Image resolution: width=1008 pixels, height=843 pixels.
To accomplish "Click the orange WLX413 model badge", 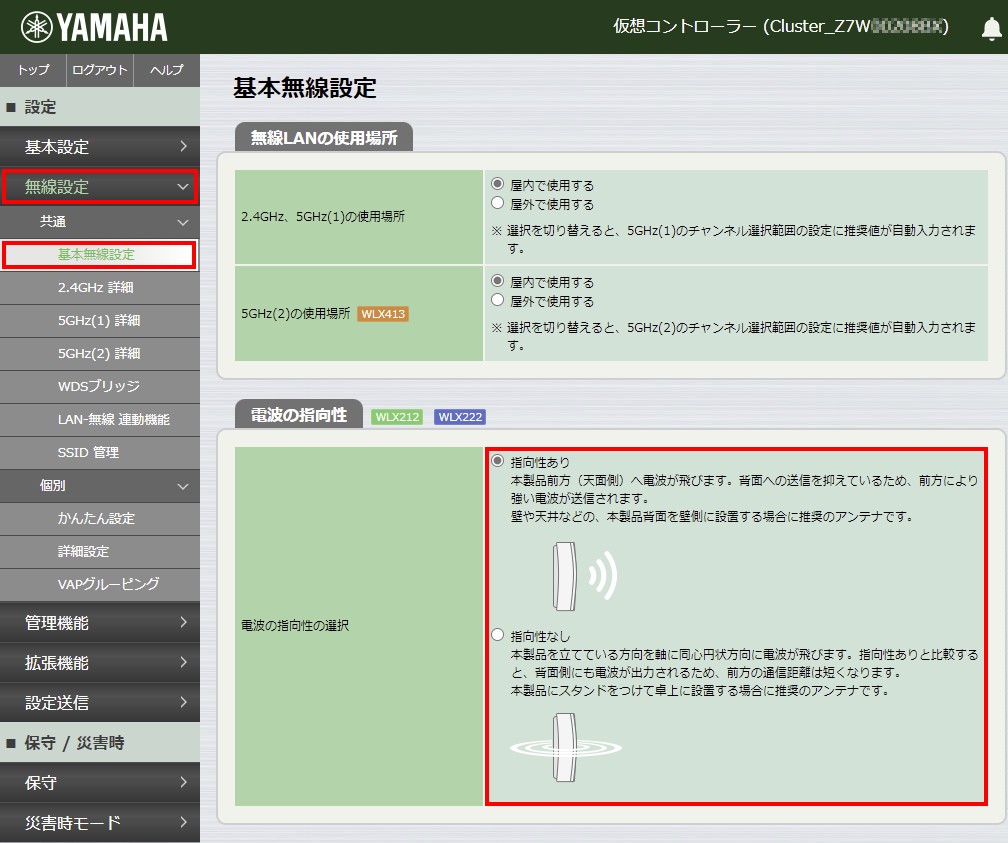I will (x=383, y=313).
